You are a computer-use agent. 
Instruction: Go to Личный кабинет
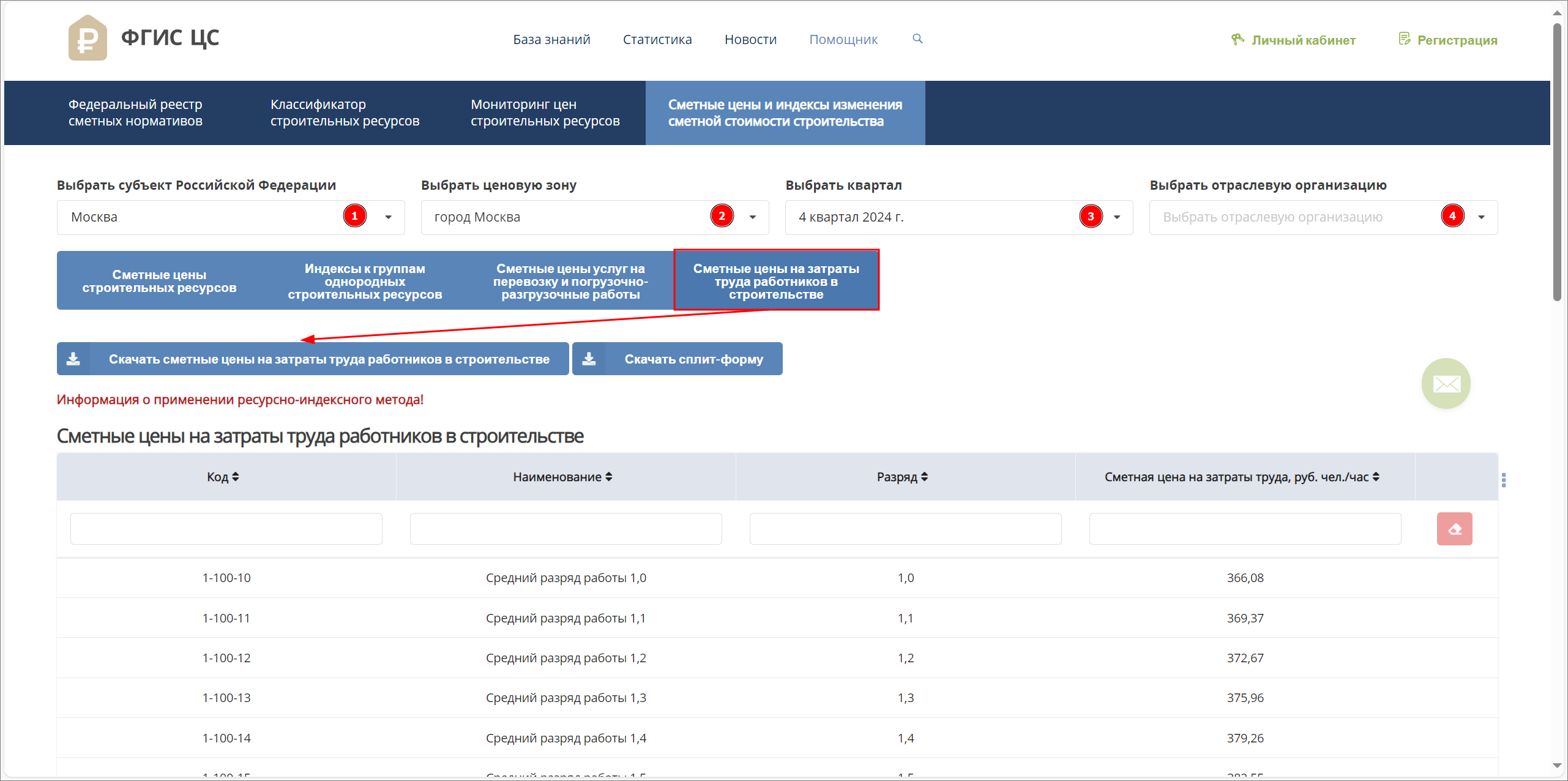click(1304, 40)
